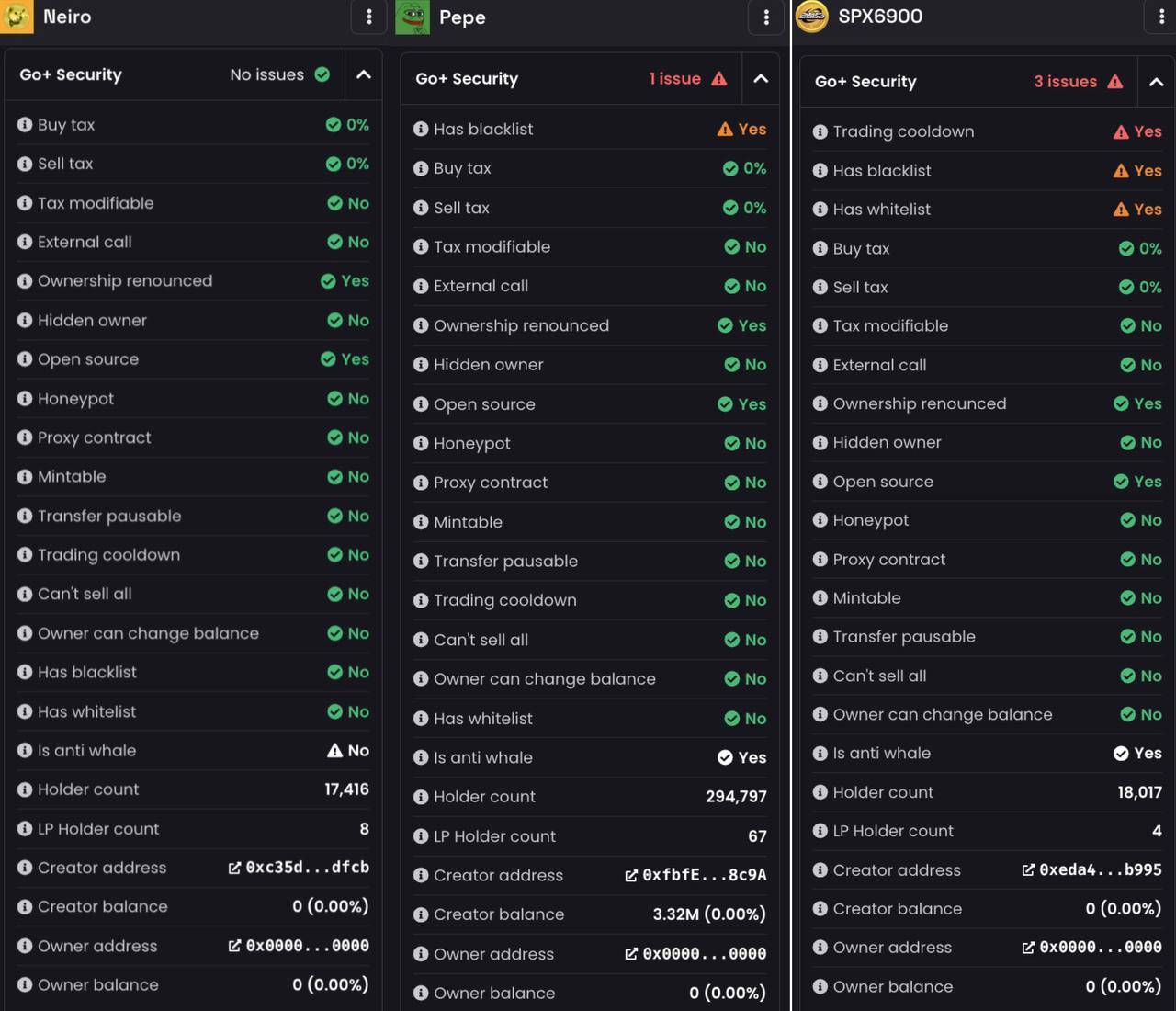Click the SPX6900 3 issues warning icon
1176x1011 pixels.
[1115, 82]
